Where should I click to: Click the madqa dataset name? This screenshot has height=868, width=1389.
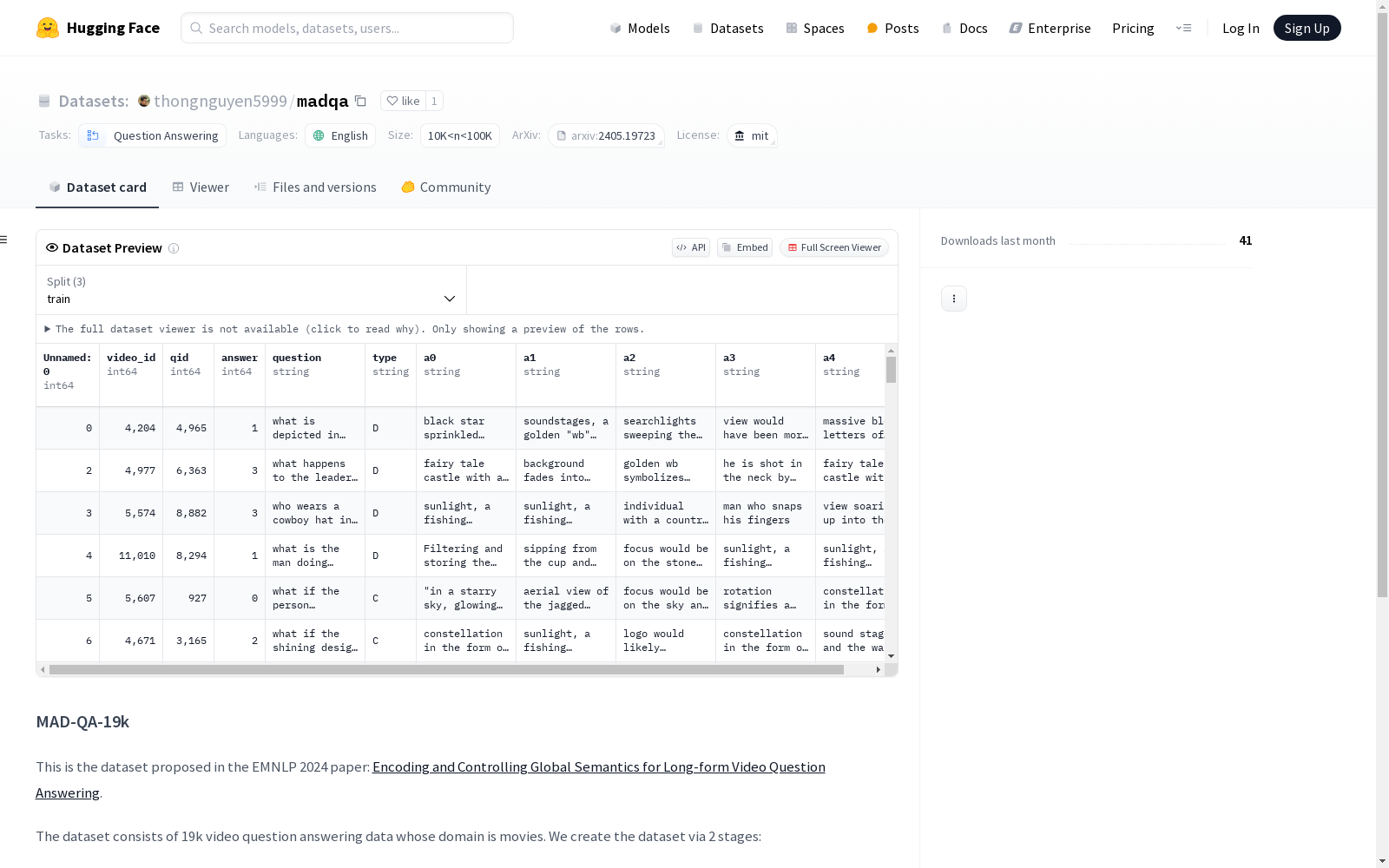322,101
